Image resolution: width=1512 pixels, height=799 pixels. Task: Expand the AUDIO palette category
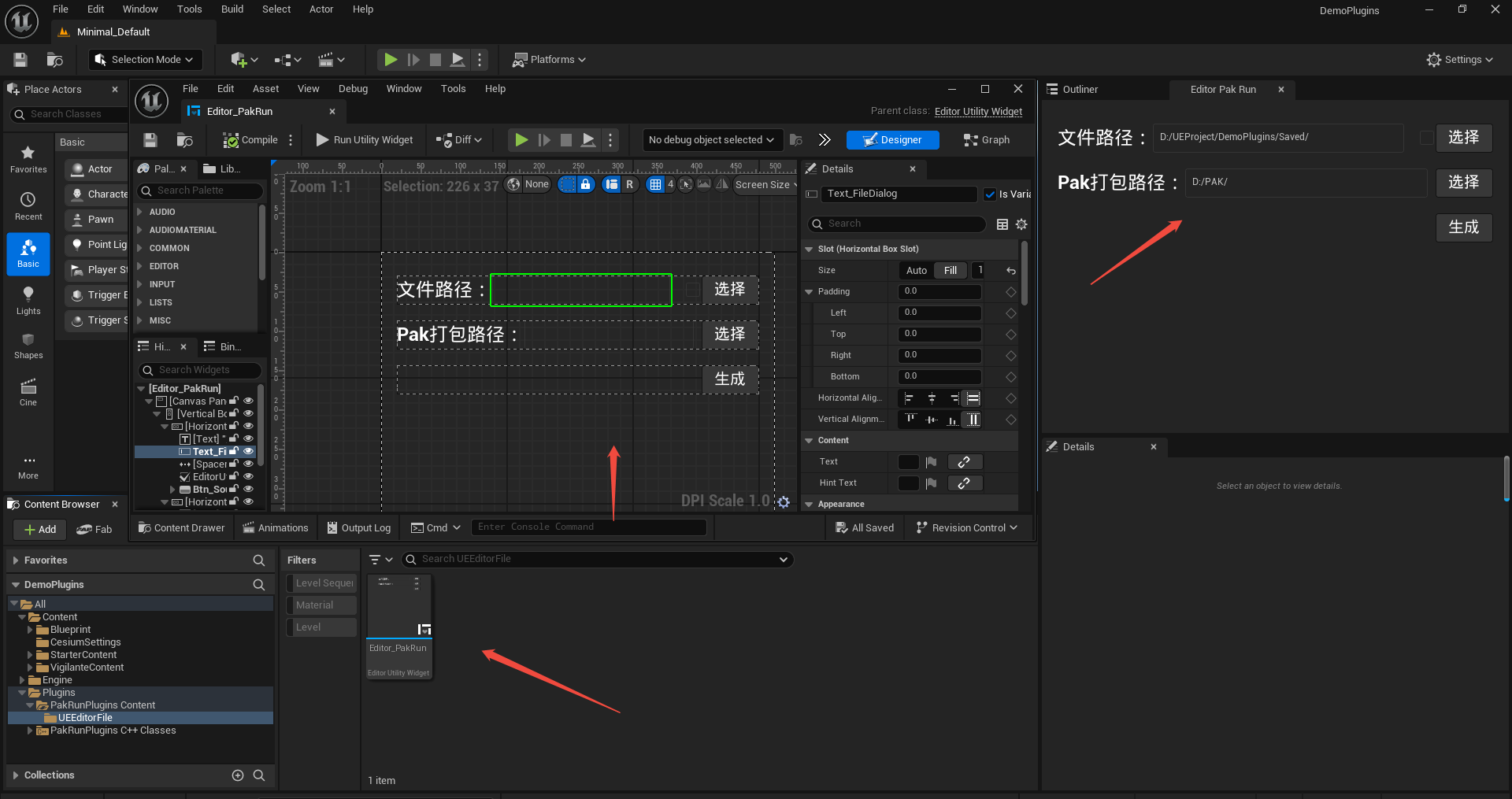tap(139, 213)
